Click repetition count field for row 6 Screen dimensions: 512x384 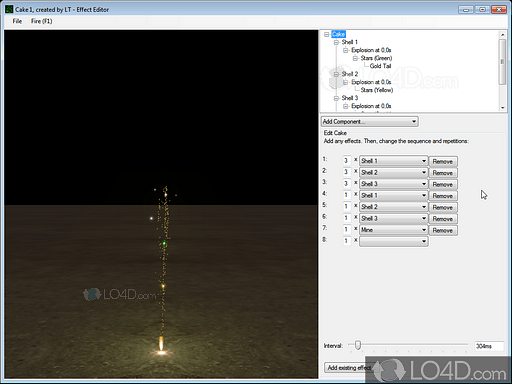tap(347, 218)
